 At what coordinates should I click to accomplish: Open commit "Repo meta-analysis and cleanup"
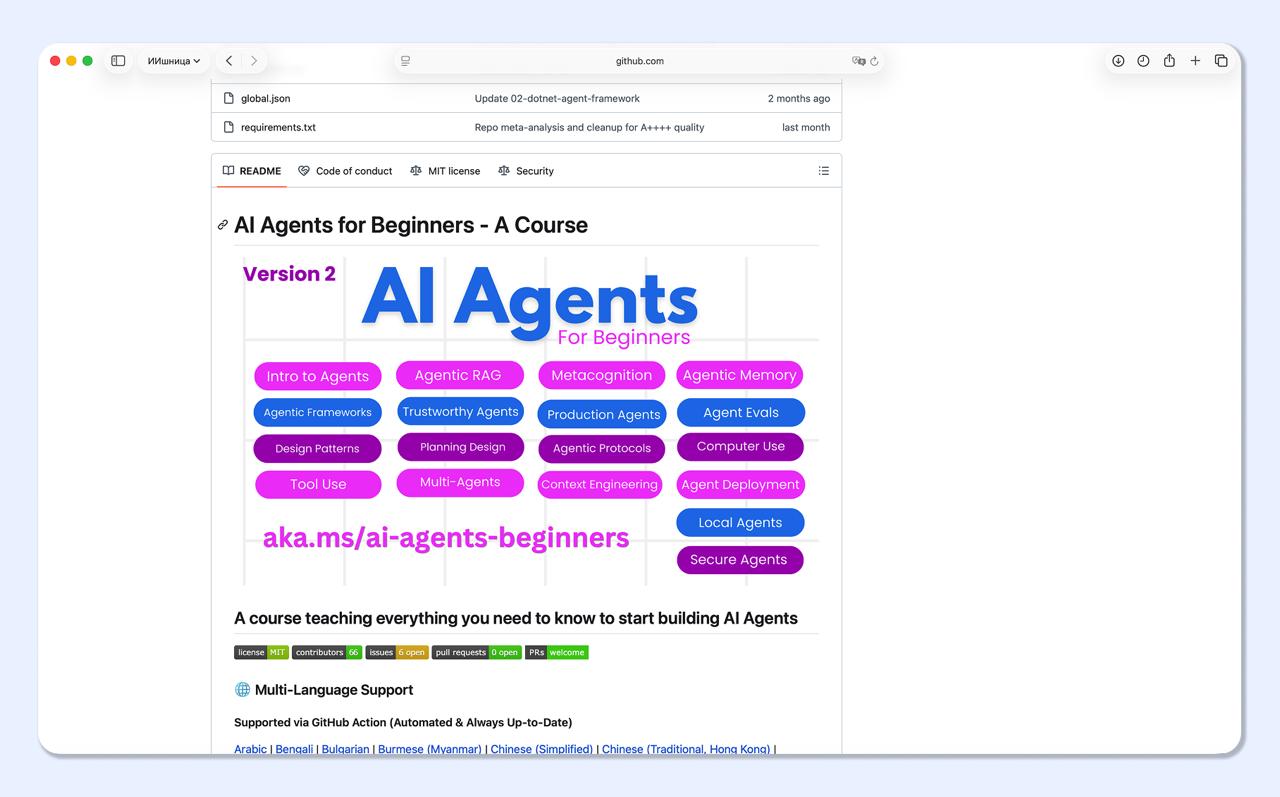(x=589, y=128)
